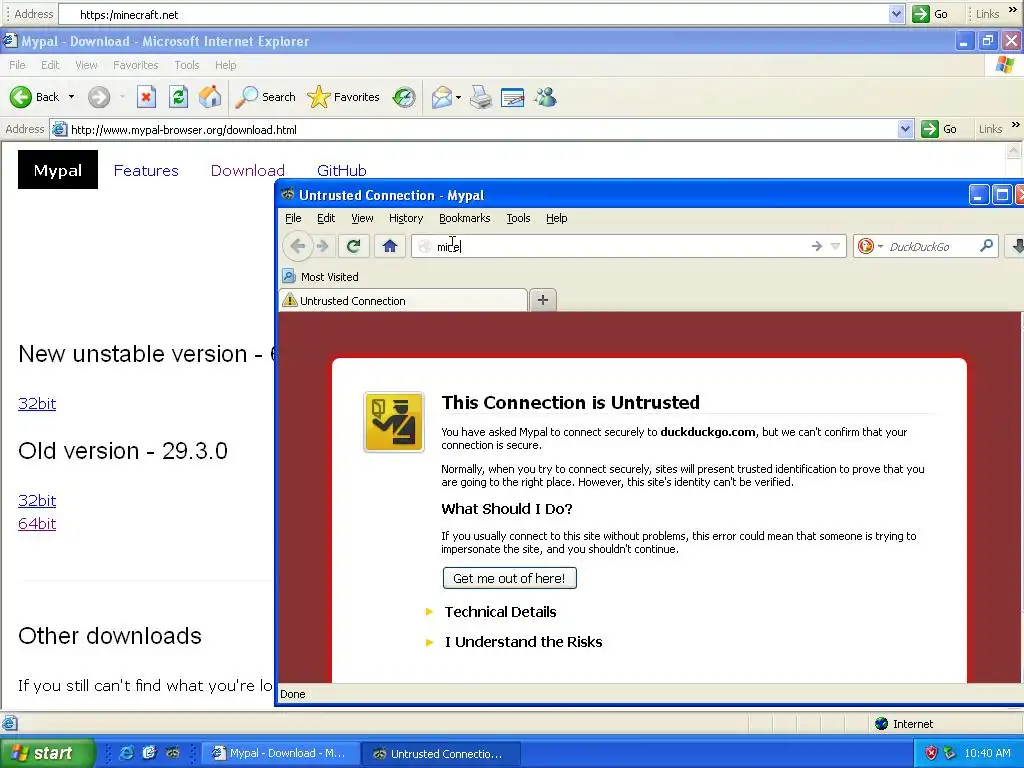Viewport: 1024px width, 768px height.
Task: Open the IE address bar dropdown for mypal-browser.org
Action: pyautogui.click(x=905, y=129)
